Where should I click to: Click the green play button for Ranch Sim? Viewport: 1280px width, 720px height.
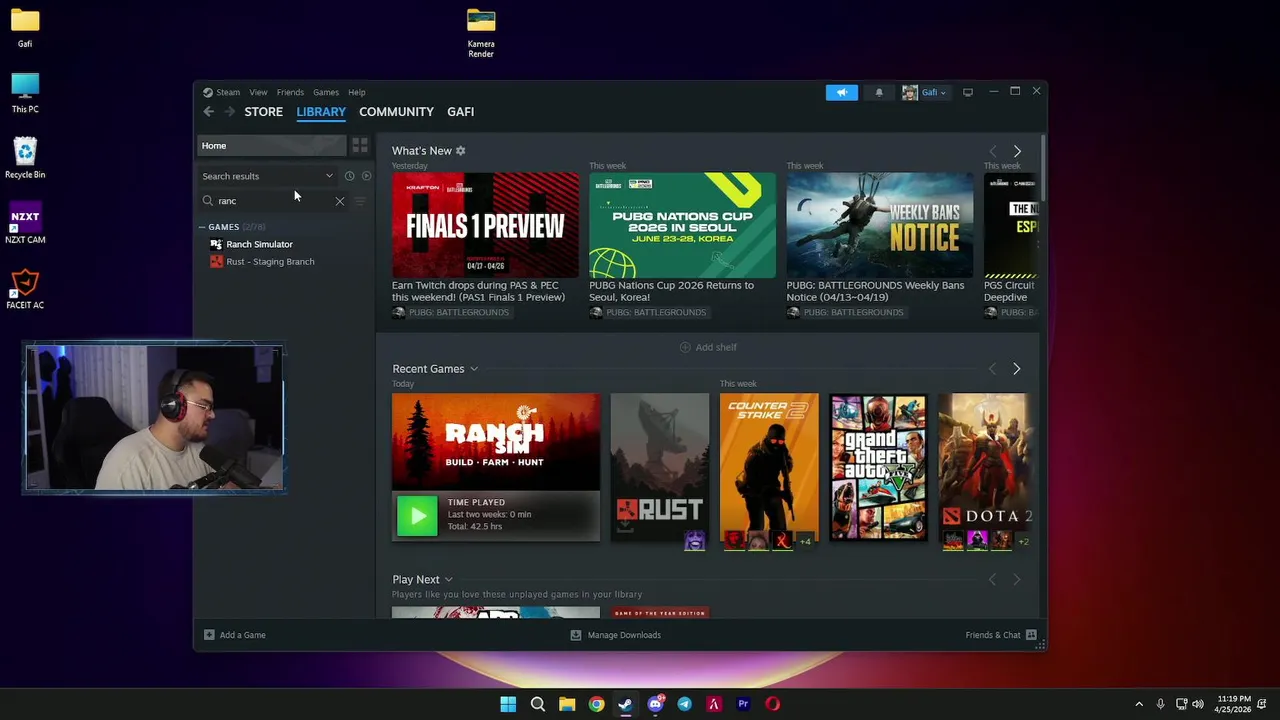pos(417,517)
